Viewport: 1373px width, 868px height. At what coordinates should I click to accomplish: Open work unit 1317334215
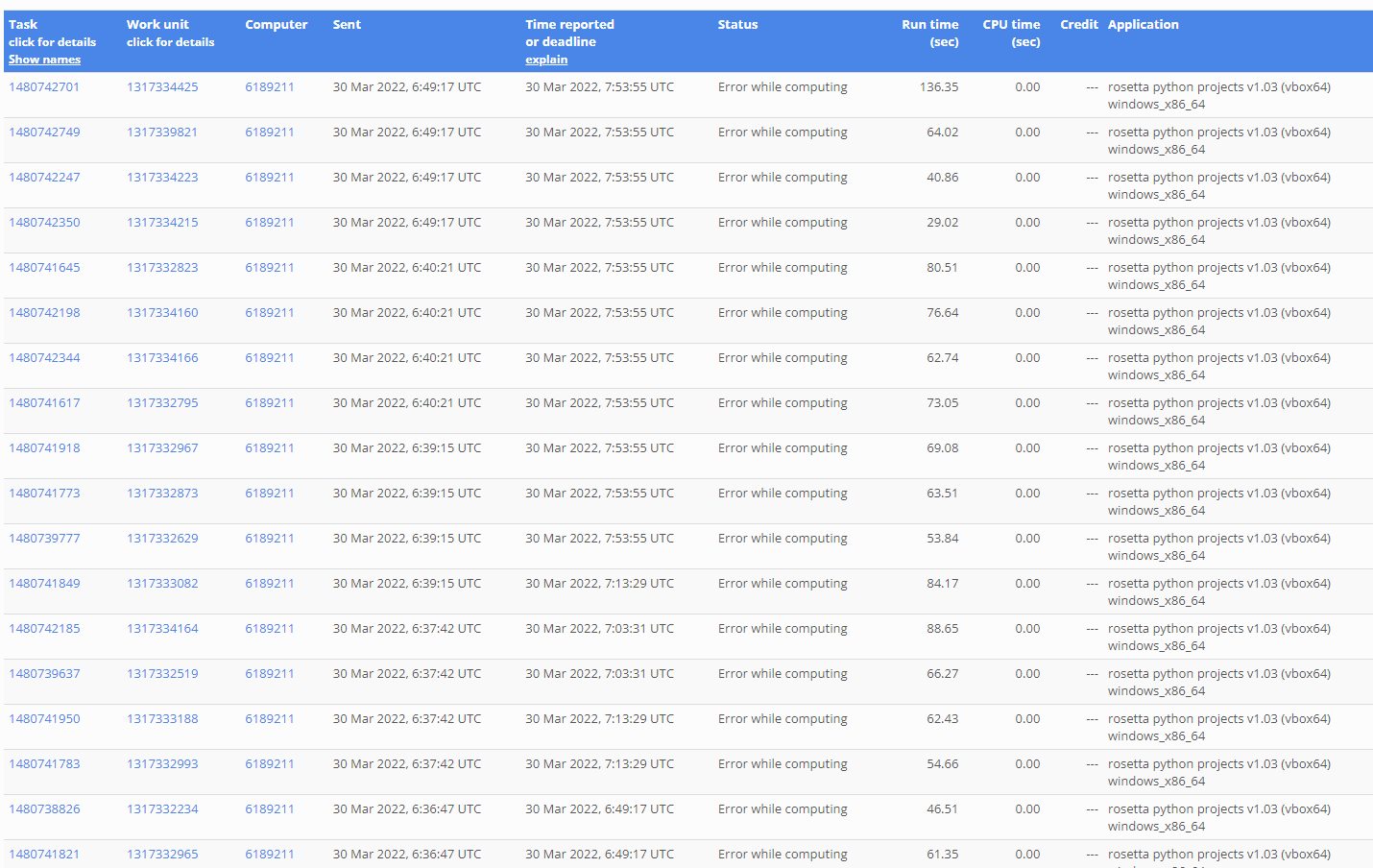point(162,222)
